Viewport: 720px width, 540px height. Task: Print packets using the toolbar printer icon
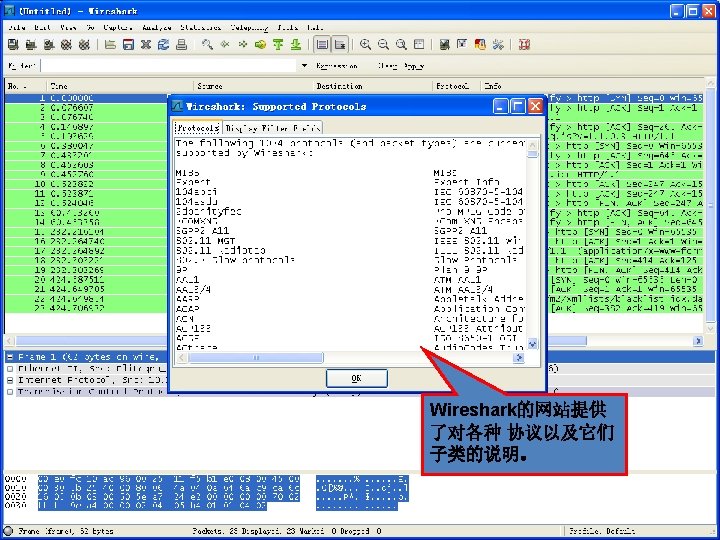pyautogui.click(x=181, y=45)
